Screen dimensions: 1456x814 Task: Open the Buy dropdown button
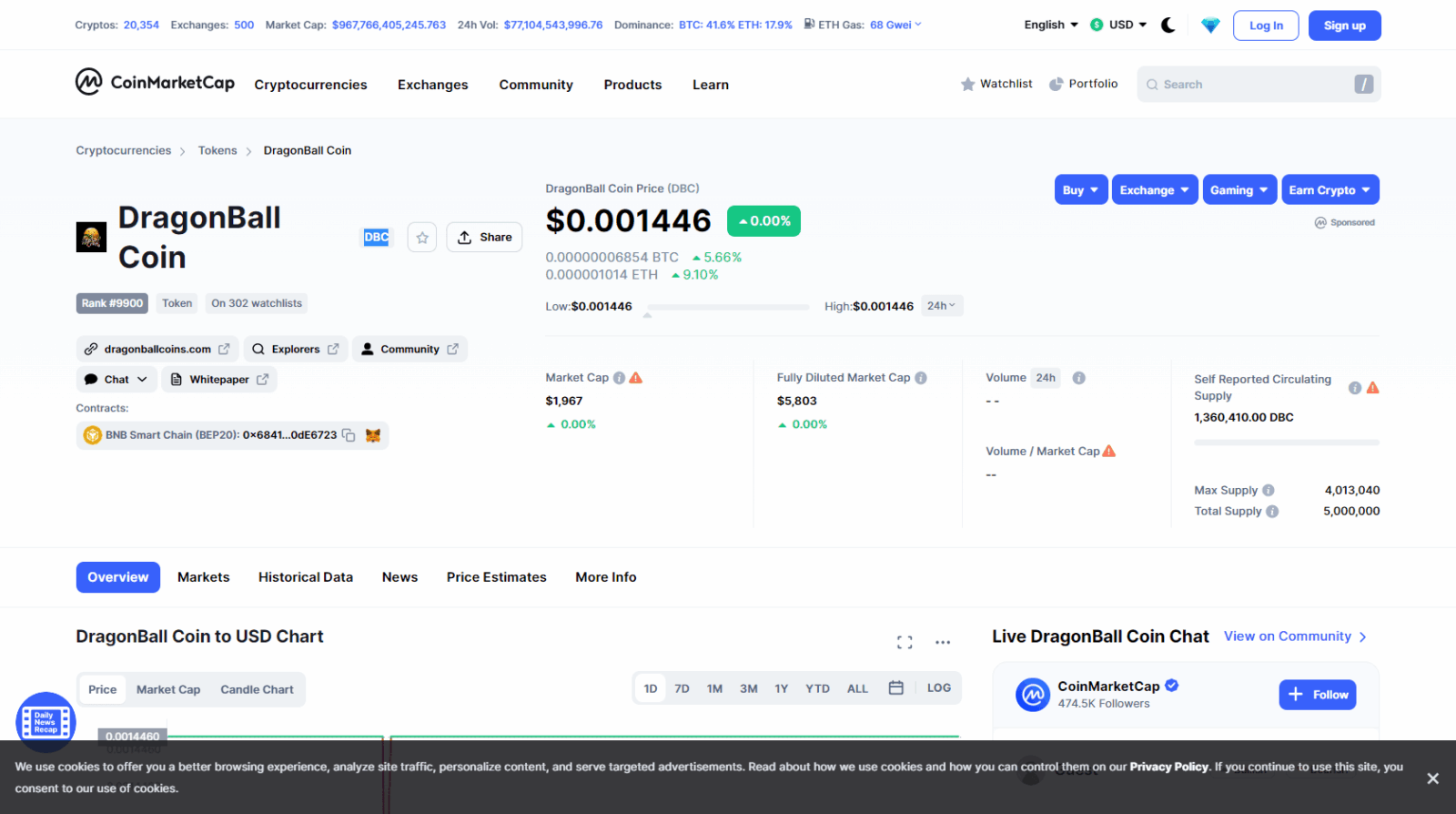1081,189
